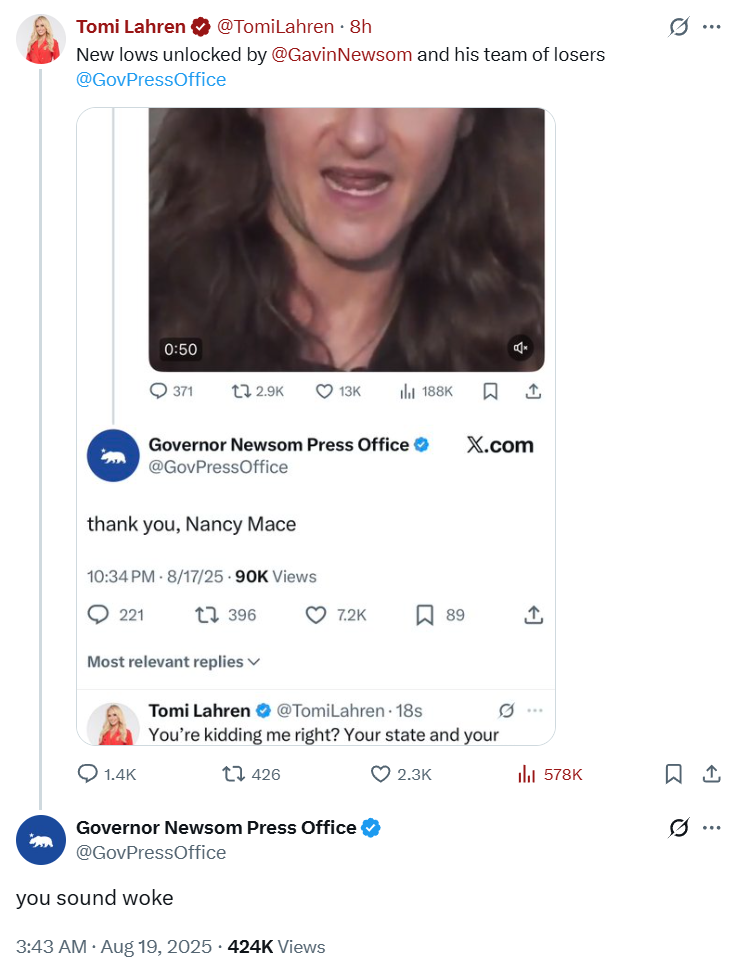This screenshot has height=972, width=737.
Task: Reply to Tomi Lahren's post showing 1.4K replies
Action: [x=87, y=774]
